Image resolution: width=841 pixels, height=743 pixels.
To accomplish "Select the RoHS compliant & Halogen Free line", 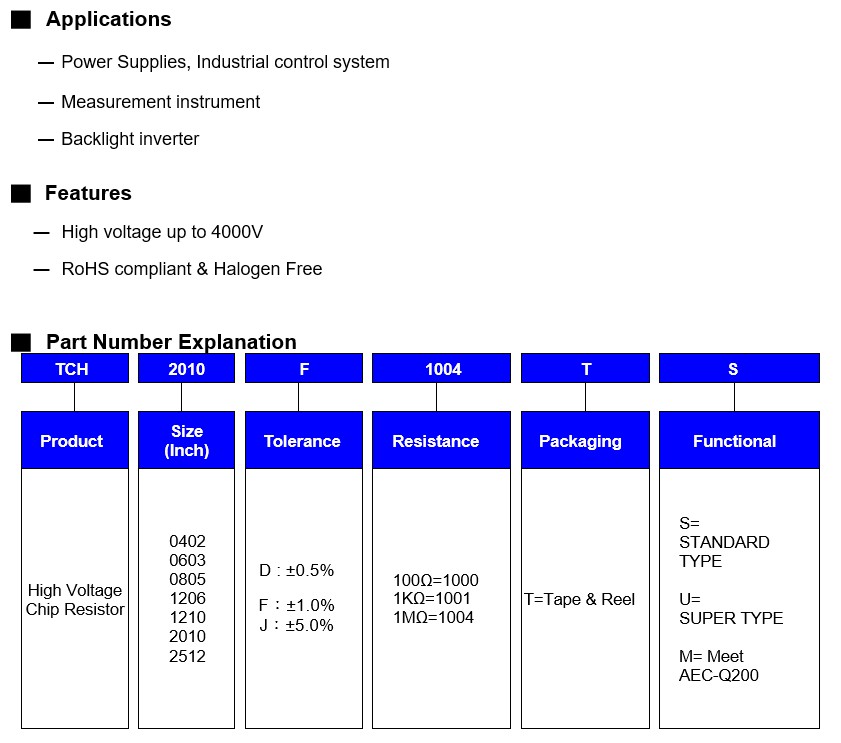I will point(192,269).
